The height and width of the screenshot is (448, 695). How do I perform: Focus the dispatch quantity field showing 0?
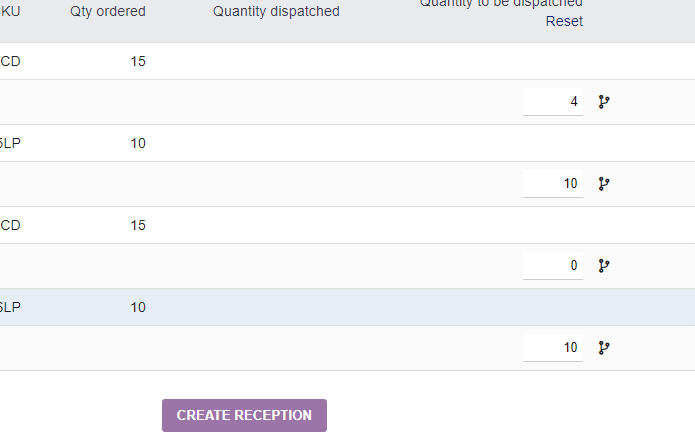(x=553, y=266)
